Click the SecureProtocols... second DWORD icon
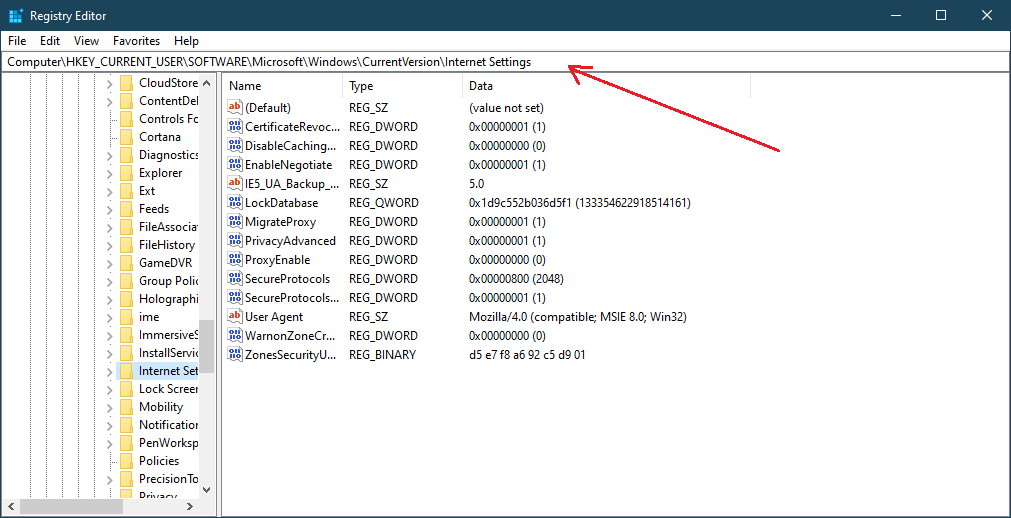Image resolution: width=1011 pixels, height=518 pixels. tap(235, 297)
